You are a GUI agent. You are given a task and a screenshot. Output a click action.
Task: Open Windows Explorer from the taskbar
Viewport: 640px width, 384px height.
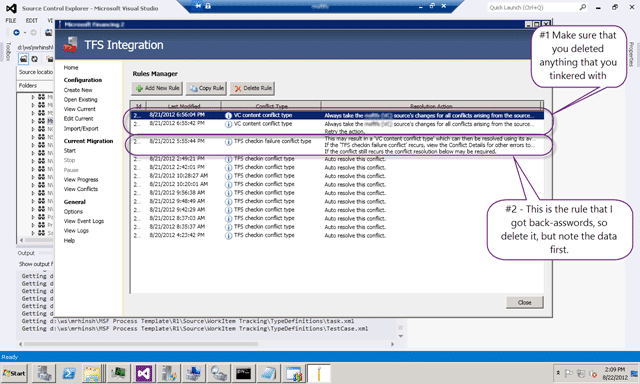92,373
